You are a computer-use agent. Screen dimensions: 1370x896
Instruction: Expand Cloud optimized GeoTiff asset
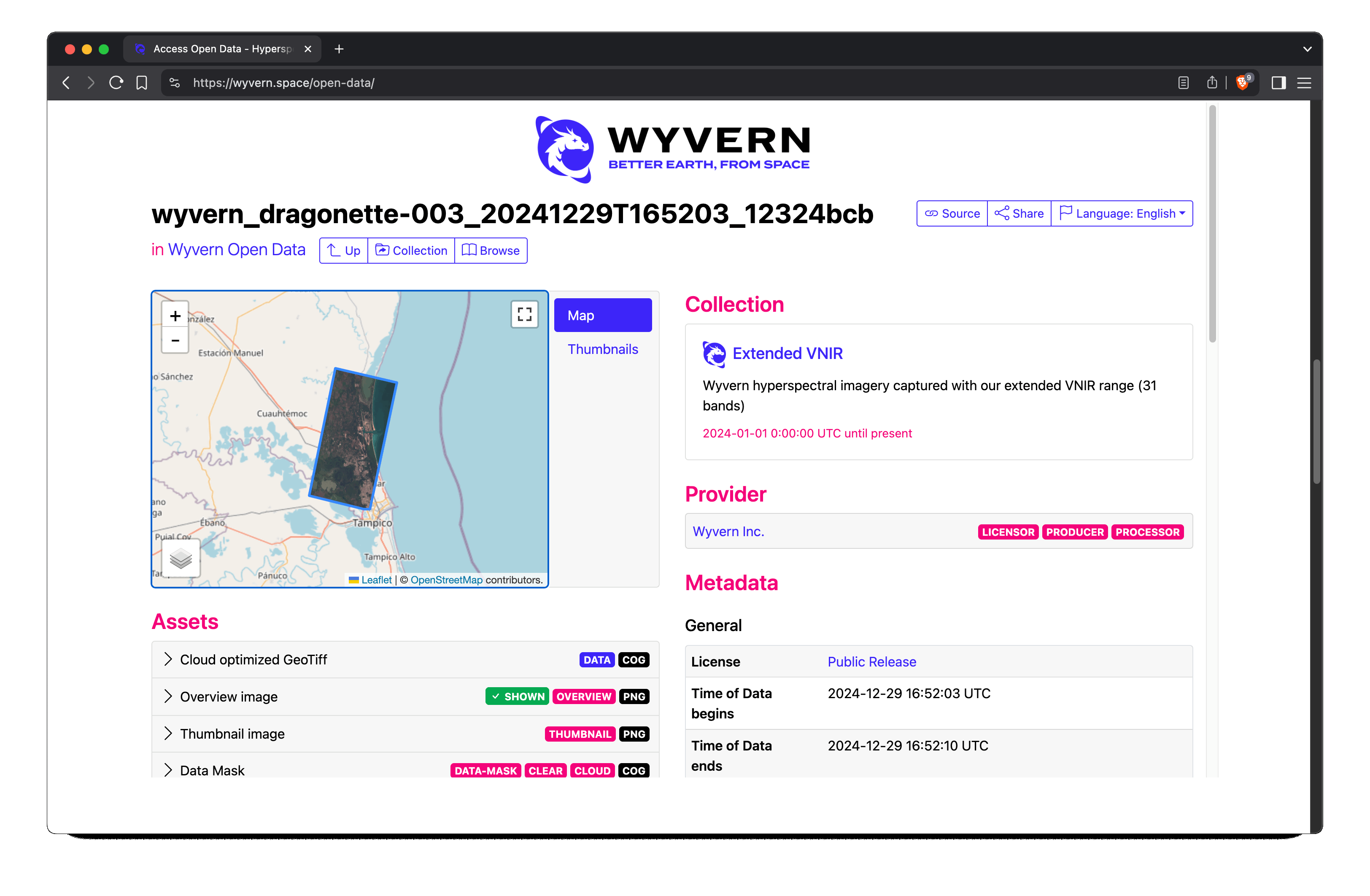point(167,659)
